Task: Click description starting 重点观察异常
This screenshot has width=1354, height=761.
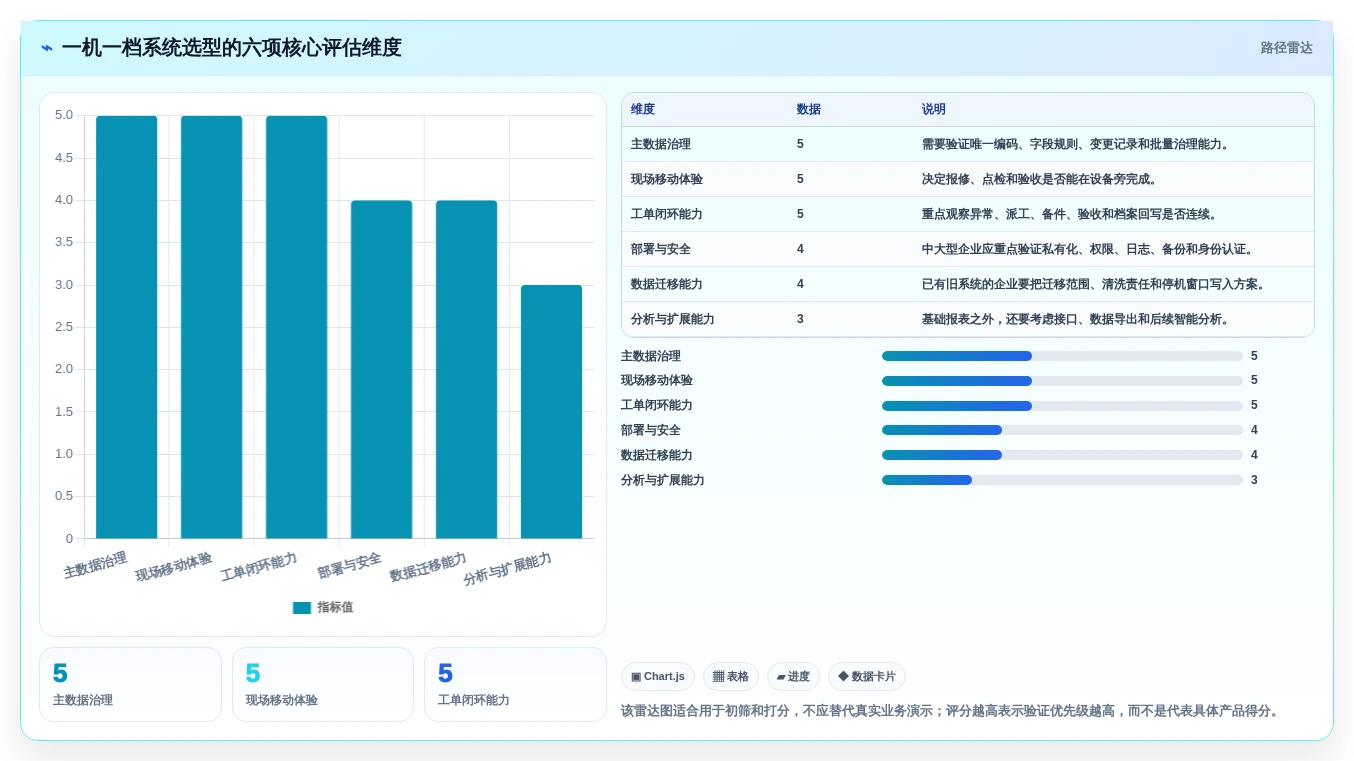Action: click(1072, 214)
